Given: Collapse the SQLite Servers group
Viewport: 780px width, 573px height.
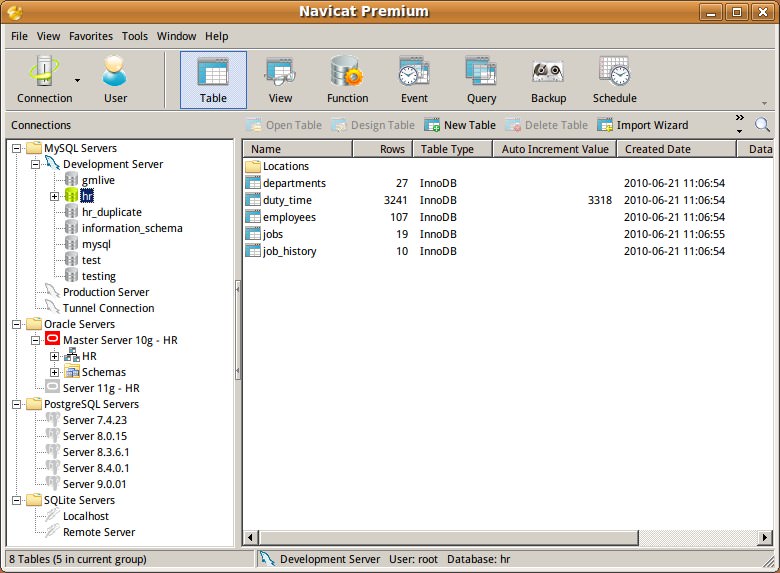Looking at the screenshot, I should tap(16, 500).
